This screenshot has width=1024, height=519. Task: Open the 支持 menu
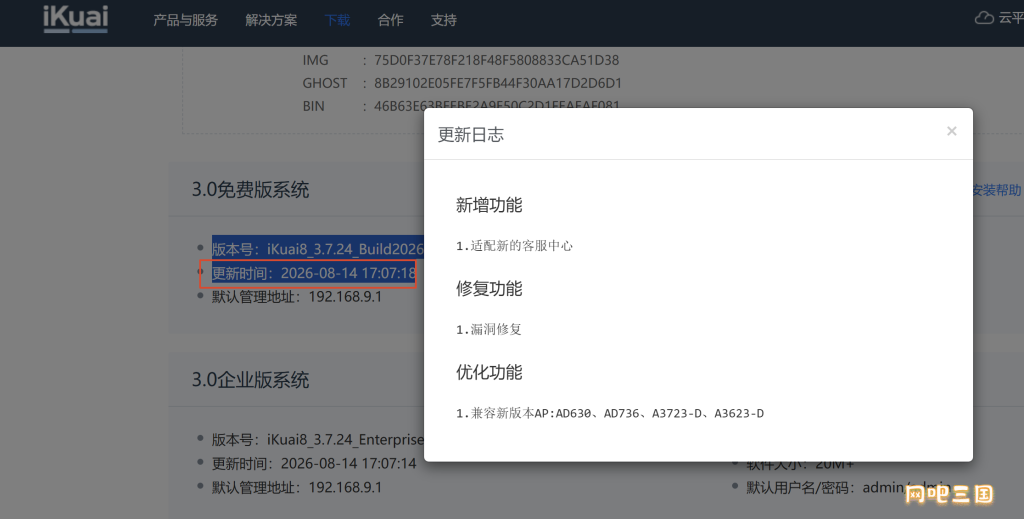point(443,20)
